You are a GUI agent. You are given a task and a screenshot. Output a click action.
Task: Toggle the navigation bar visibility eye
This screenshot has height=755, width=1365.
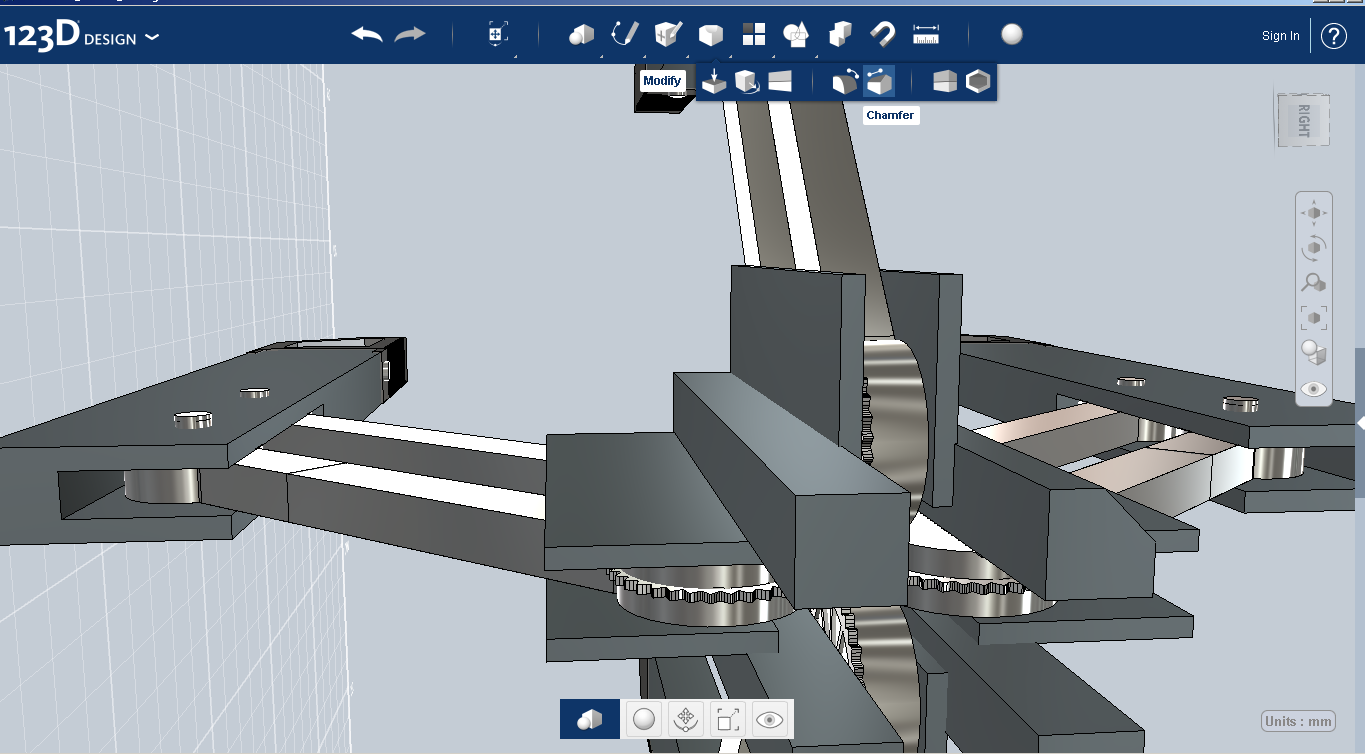pyautogui.click(x=1314, y=388)
